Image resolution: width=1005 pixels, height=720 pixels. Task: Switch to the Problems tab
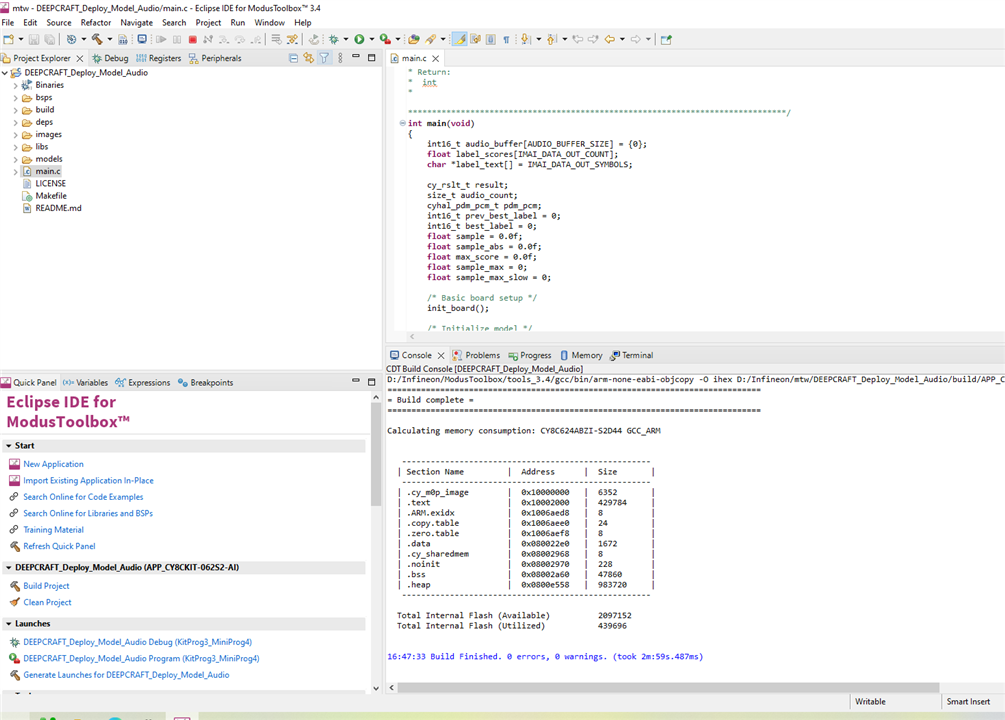click(476, 355)
